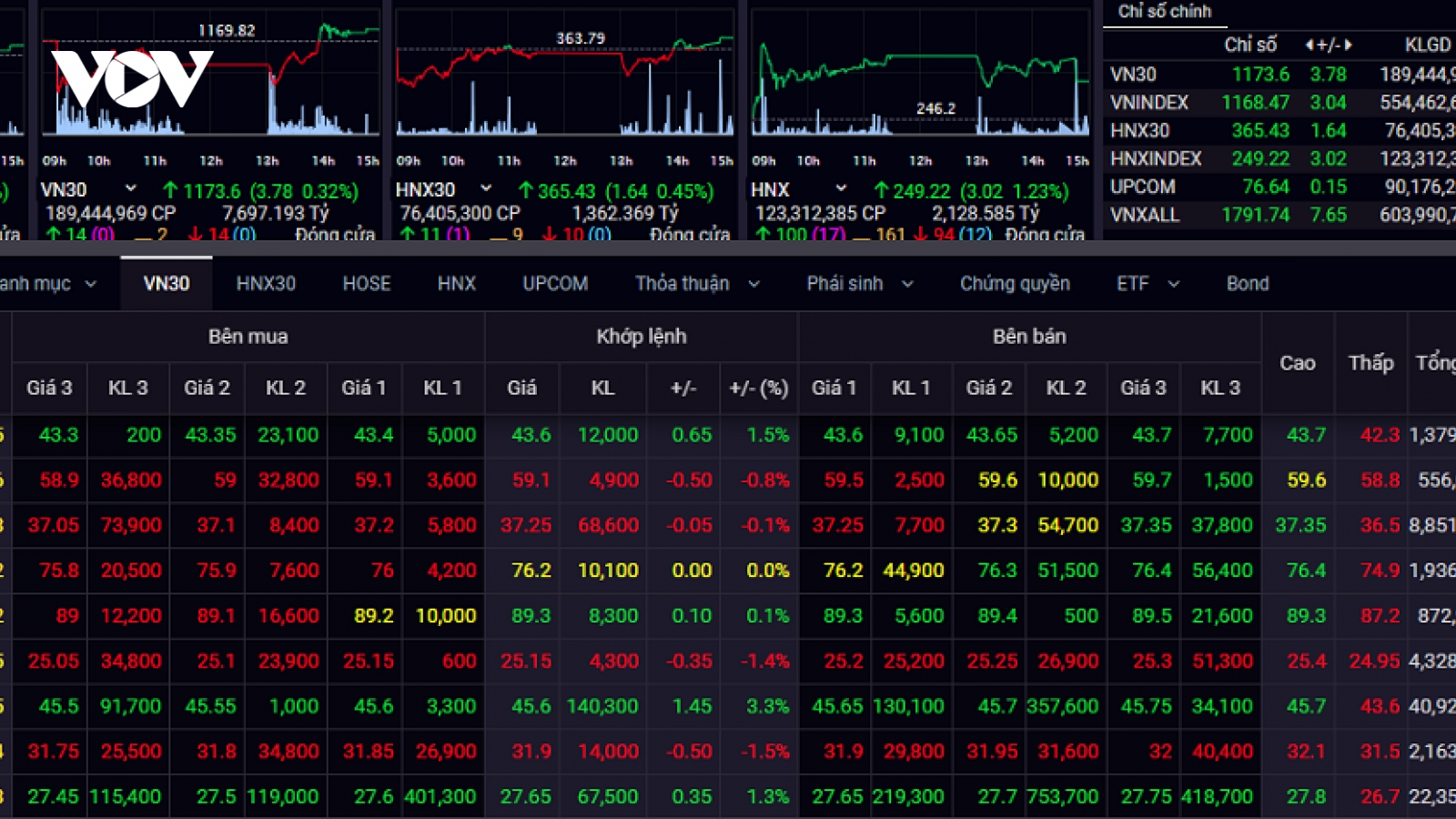Viewport: 1456px width, 819px height.
Task: Select HNXINDEX row in index table
Action: tap(1281, 158)
